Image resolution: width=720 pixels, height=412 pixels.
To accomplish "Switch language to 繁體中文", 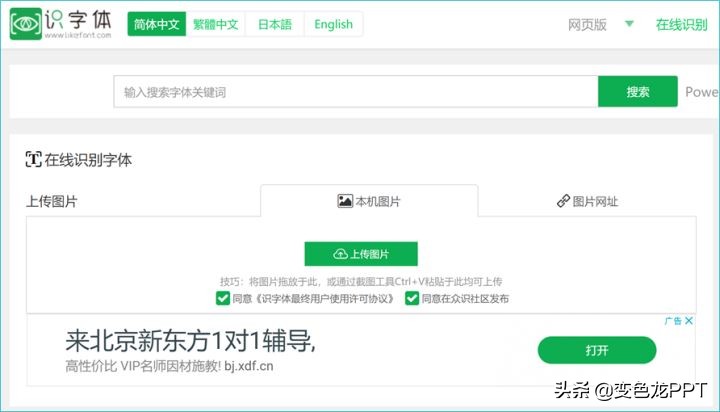I will 215,24.
